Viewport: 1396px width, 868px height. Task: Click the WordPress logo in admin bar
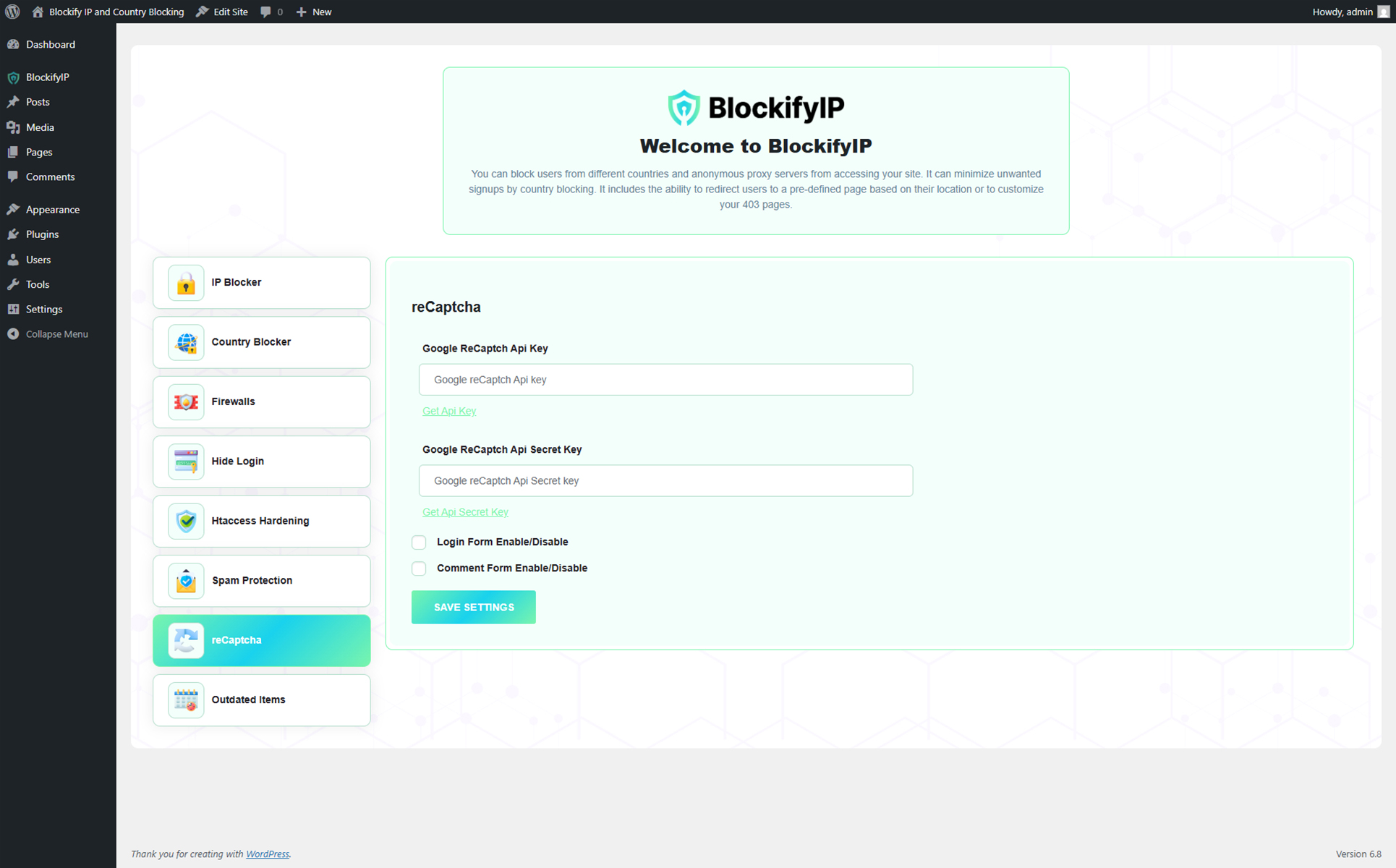pyautogui.click(x=12, y=12)
